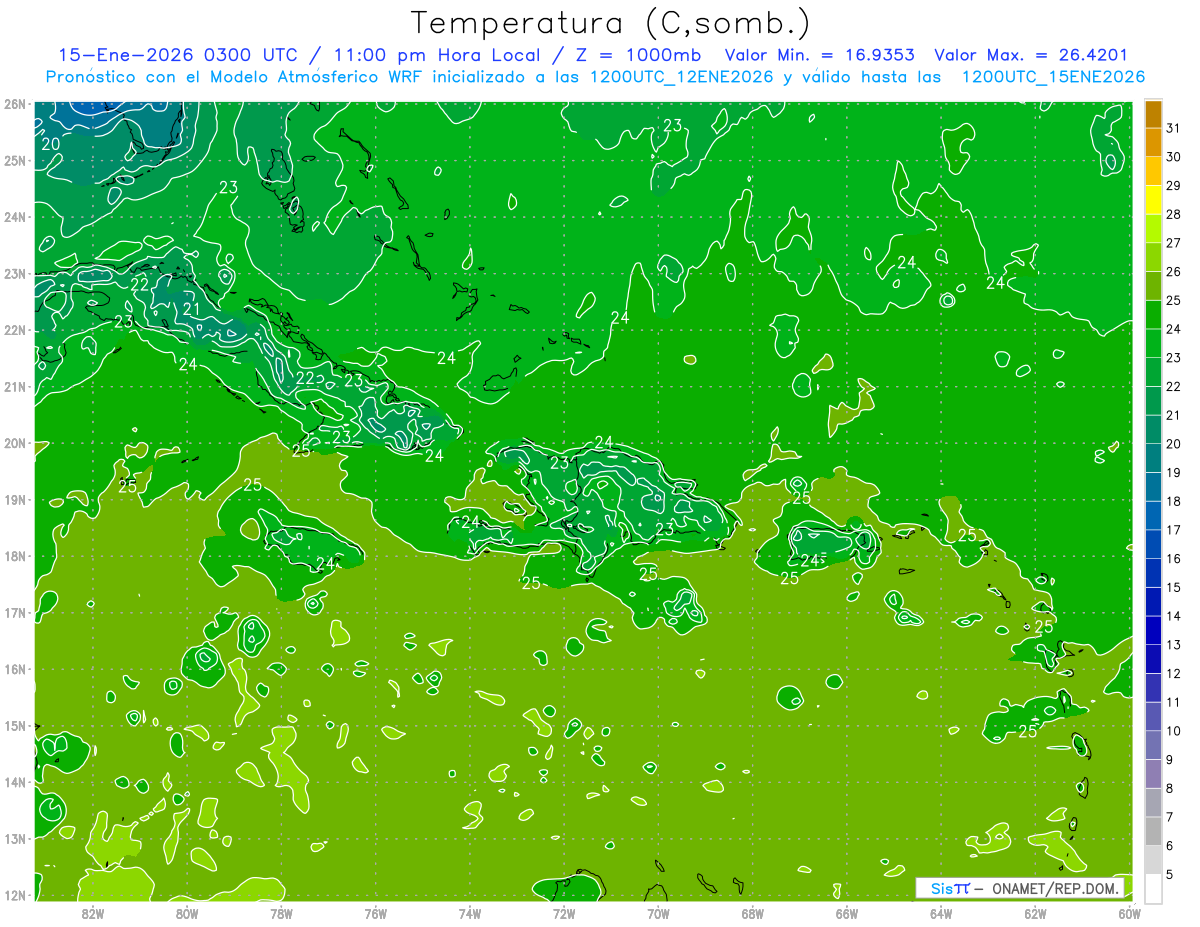
Task: Pick the blue swatch between 16 and 17
Action: (1153, 543)
